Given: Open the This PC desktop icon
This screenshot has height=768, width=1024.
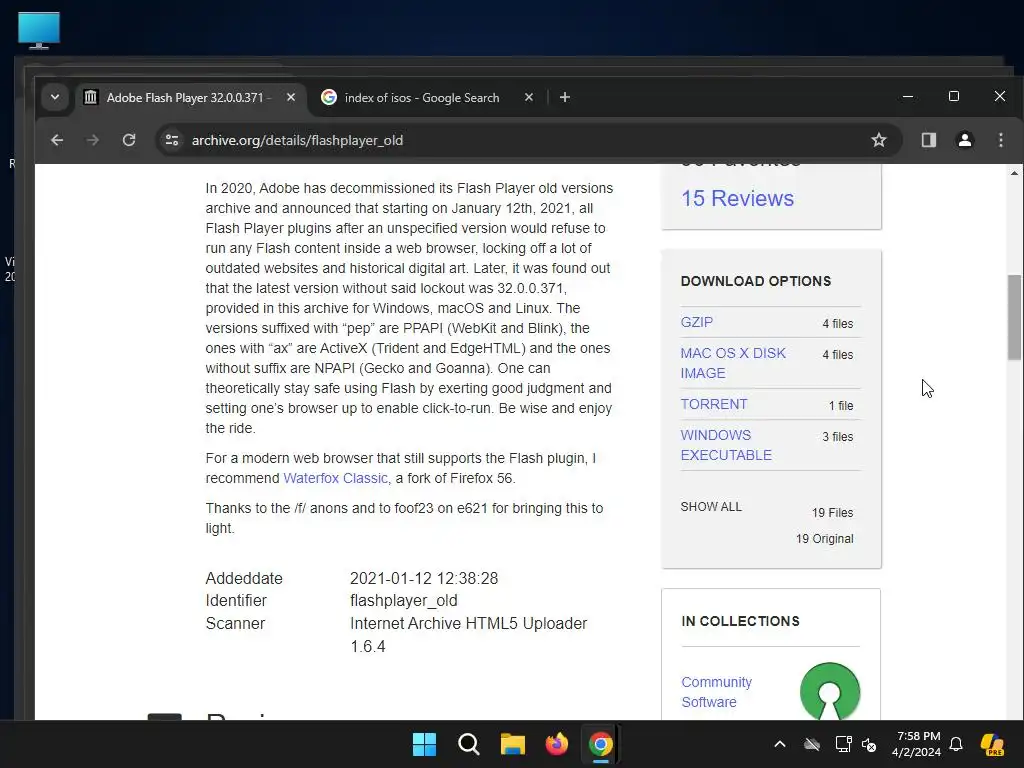Looking at the screenshot, I should [x=39, y=30].
